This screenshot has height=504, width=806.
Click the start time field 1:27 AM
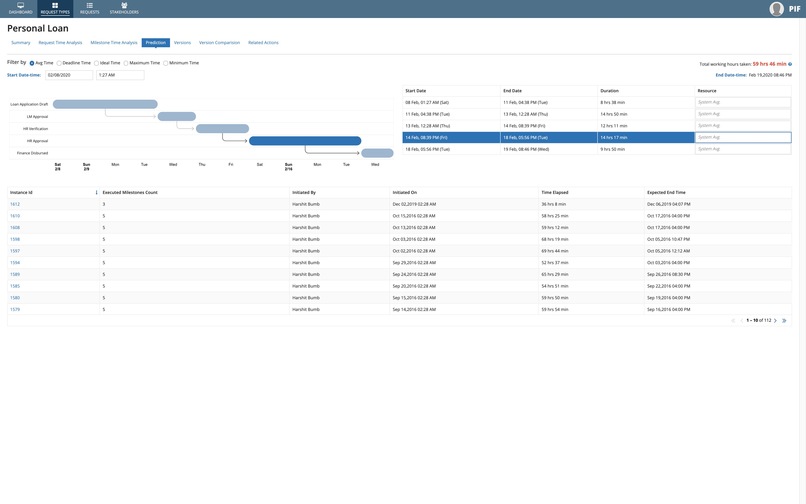pos(120,75)
